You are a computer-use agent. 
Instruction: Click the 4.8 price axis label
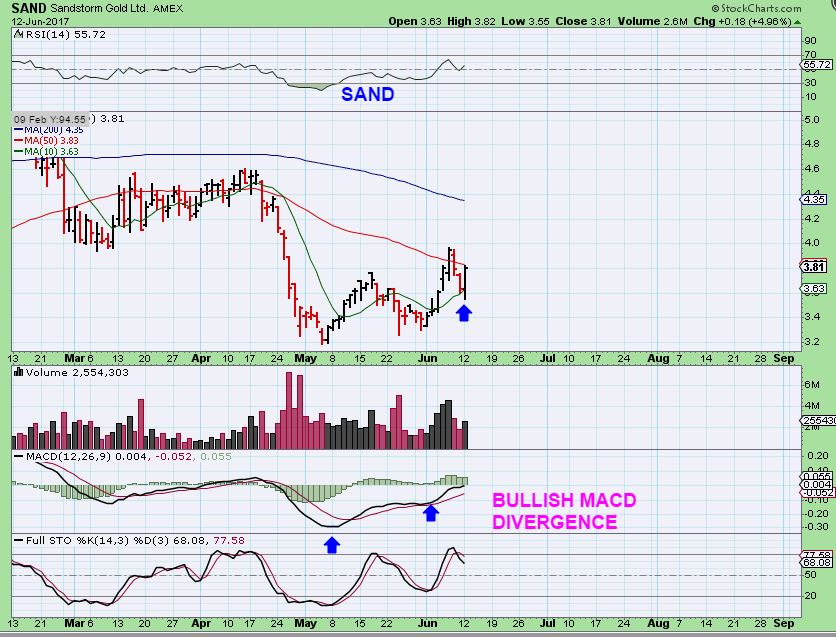tap(811, 143)
